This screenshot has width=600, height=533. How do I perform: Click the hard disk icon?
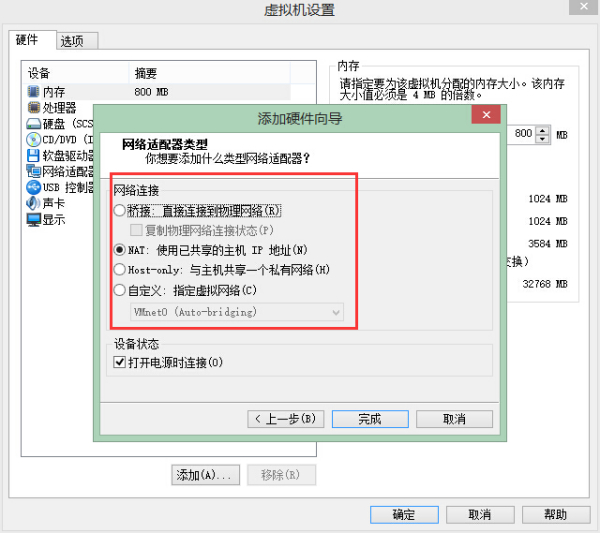point(33,124)
